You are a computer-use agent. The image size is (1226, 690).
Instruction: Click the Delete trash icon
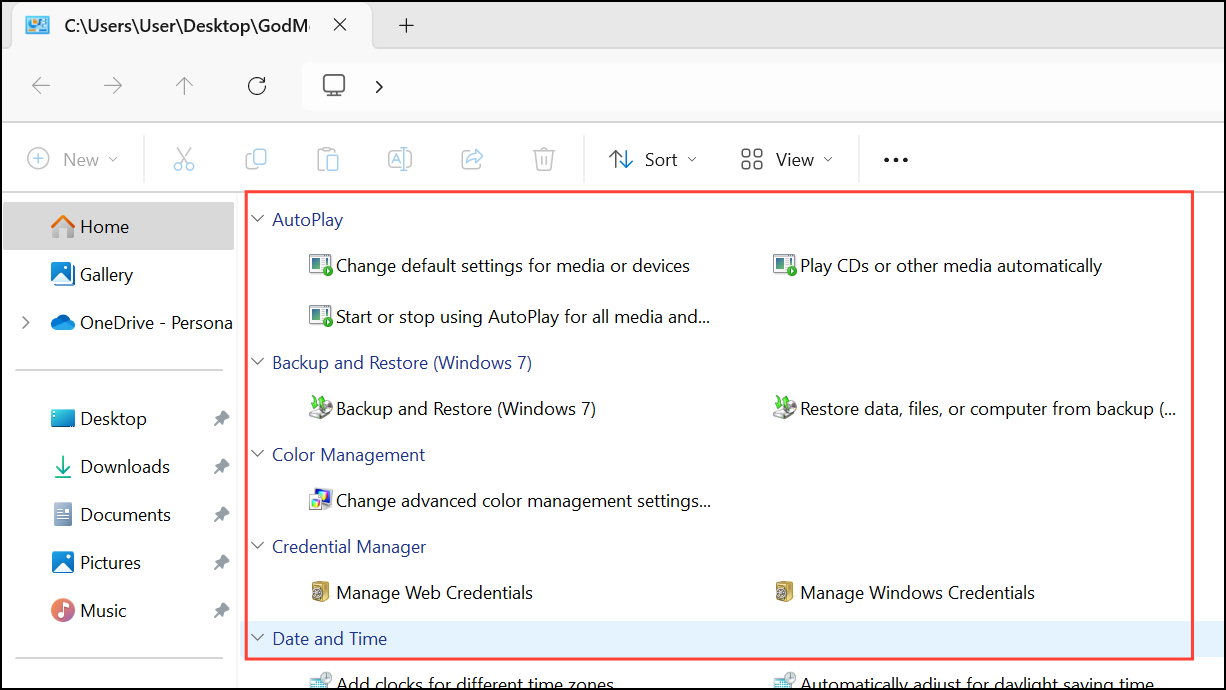click(x=544, y=159)
